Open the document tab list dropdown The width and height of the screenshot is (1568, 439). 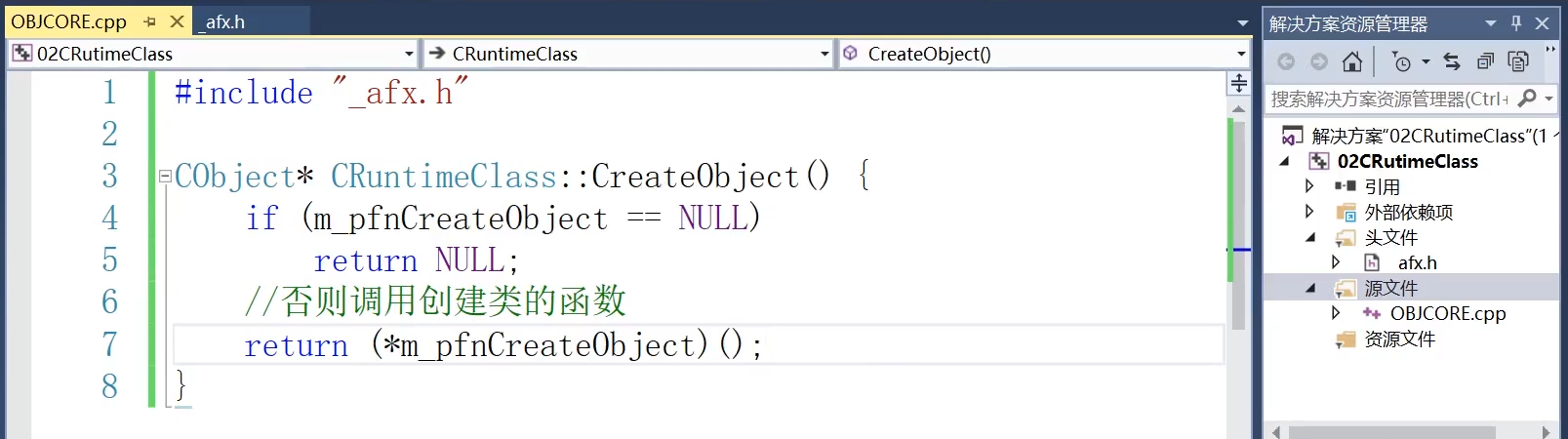[x=1242, y=22]
